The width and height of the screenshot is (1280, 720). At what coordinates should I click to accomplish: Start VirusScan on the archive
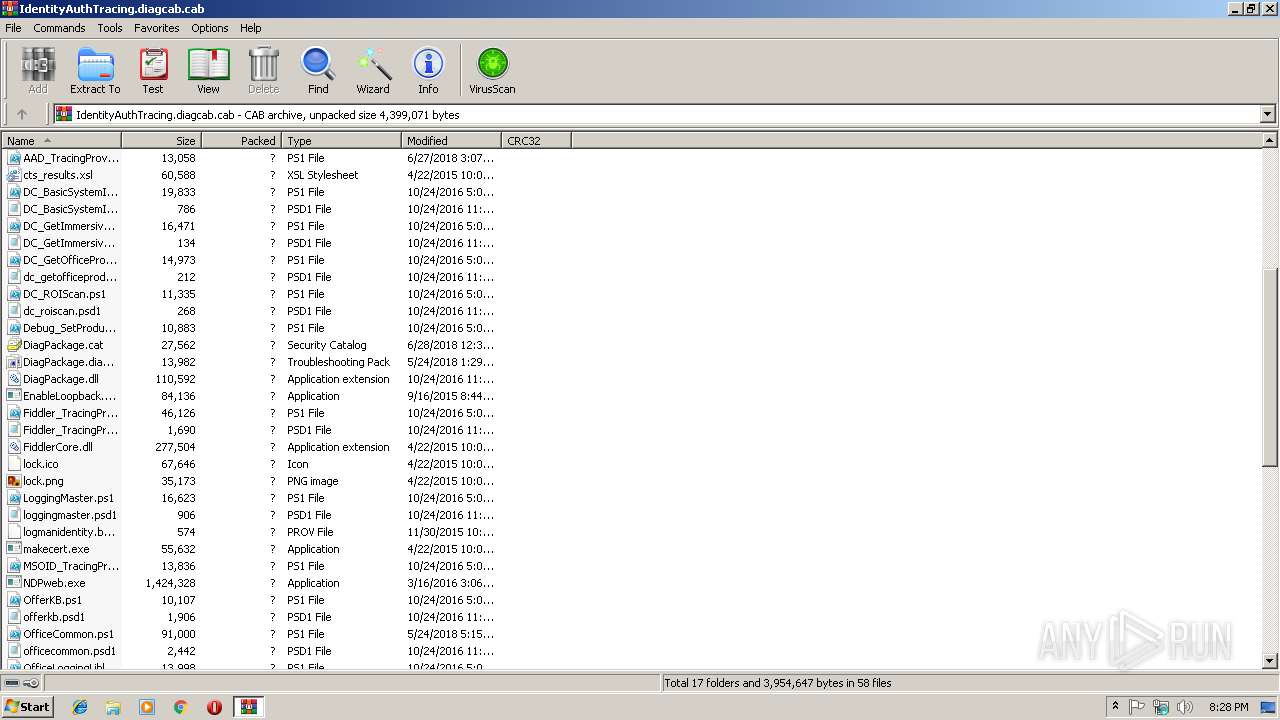pyautogui.click(x=492, y=71)
